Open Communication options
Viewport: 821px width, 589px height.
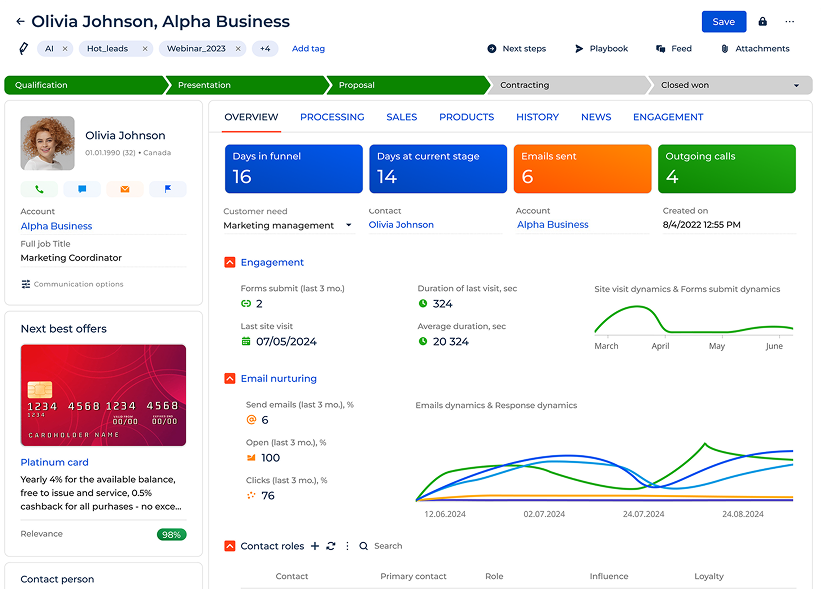click(72, 284)
